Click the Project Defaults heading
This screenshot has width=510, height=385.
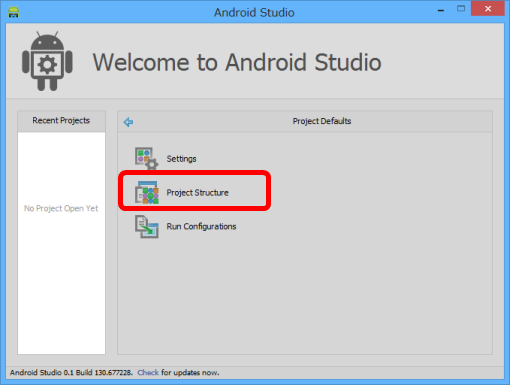322,121
